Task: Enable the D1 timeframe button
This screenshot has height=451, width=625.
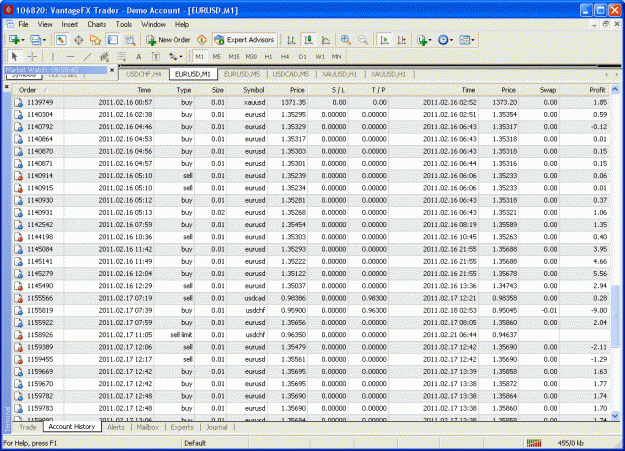Action: tap(303, 57)
